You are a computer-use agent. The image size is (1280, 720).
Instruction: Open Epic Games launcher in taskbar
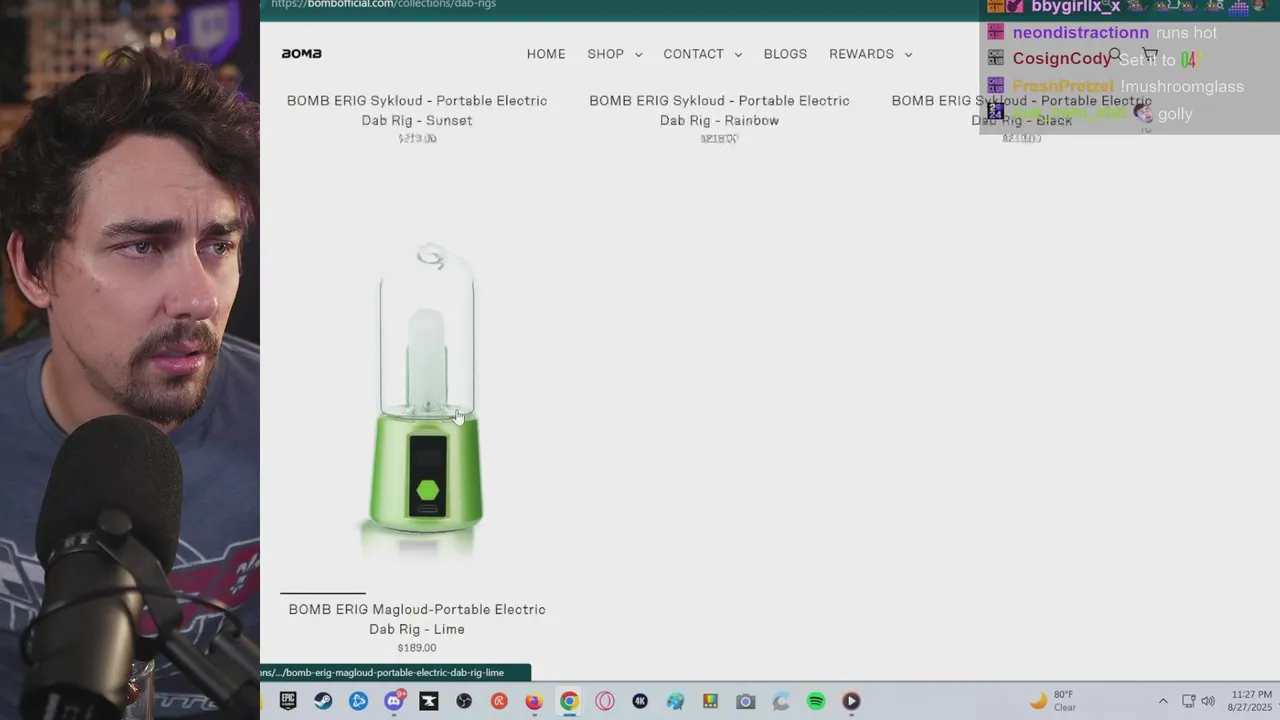click(x=288, y=701)
